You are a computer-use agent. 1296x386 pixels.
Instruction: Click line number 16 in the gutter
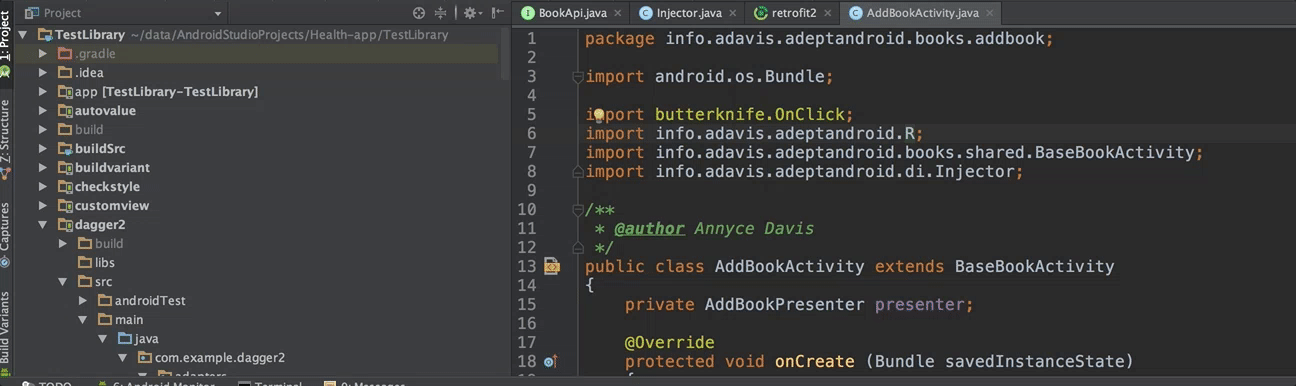[527, 324]
